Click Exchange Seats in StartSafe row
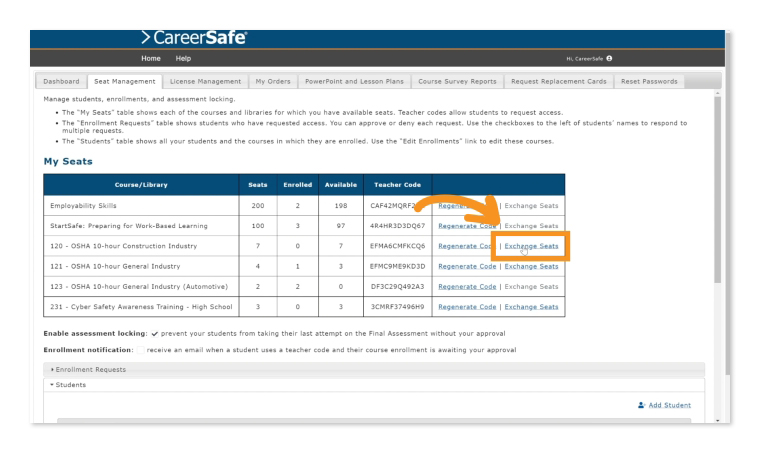 (531, 226)
